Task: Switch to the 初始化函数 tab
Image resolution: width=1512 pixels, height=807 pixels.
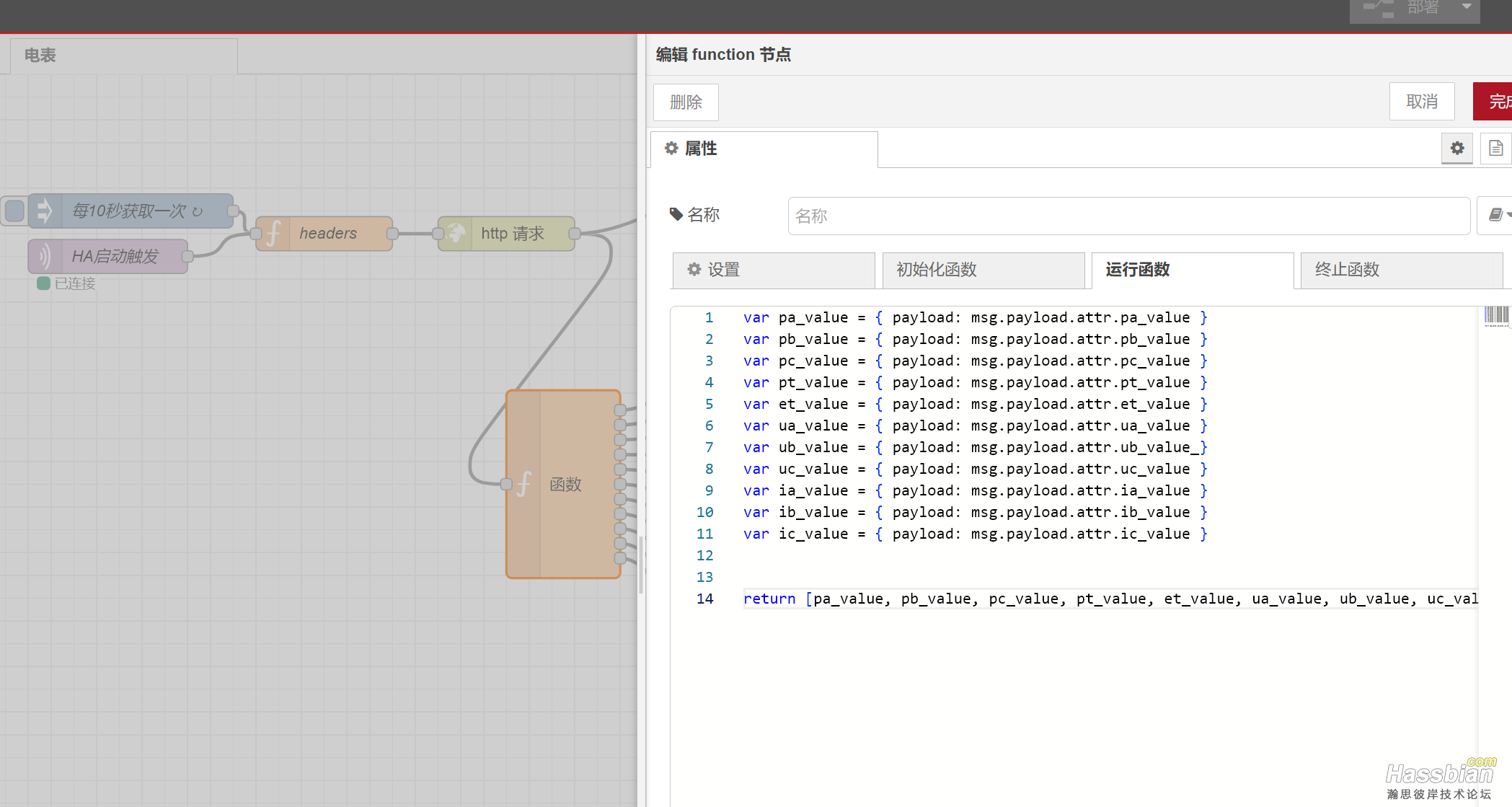Action: coord(983,270)
